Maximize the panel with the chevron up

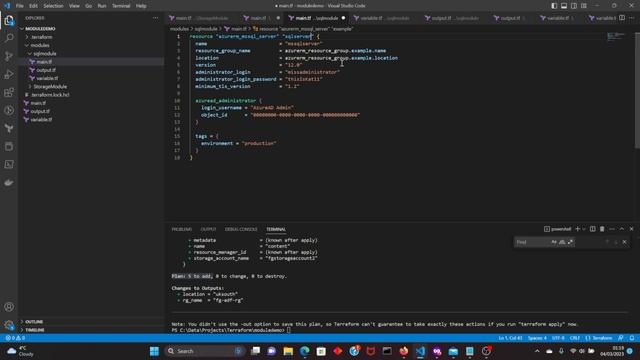click(x=622, y=229)
